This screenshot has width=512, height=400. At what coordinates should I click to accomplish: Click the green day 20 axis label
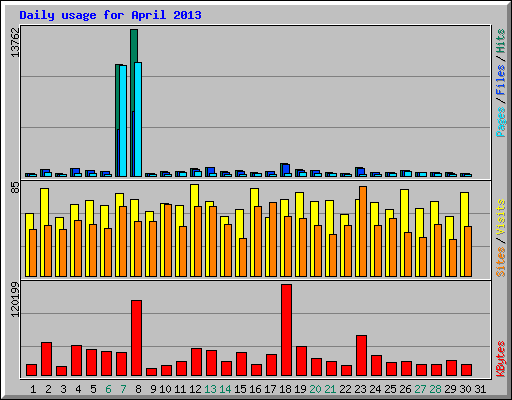(x=315, y=389)
